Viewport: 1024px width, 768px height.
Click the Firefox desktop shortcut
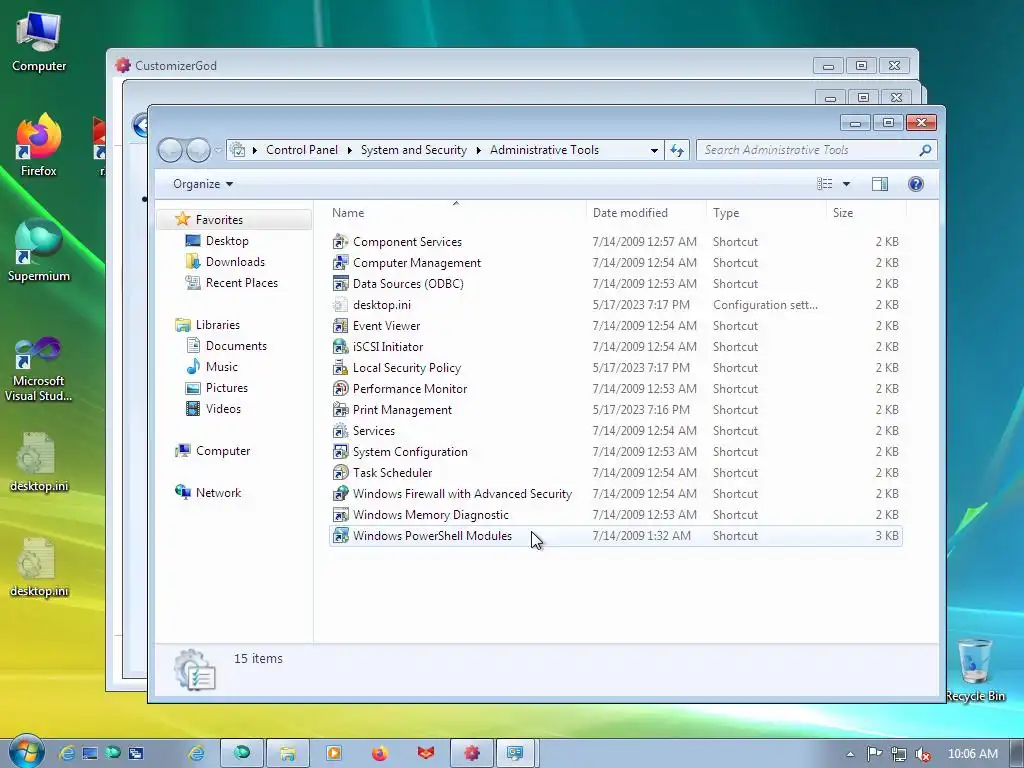(x=39, y=146)
